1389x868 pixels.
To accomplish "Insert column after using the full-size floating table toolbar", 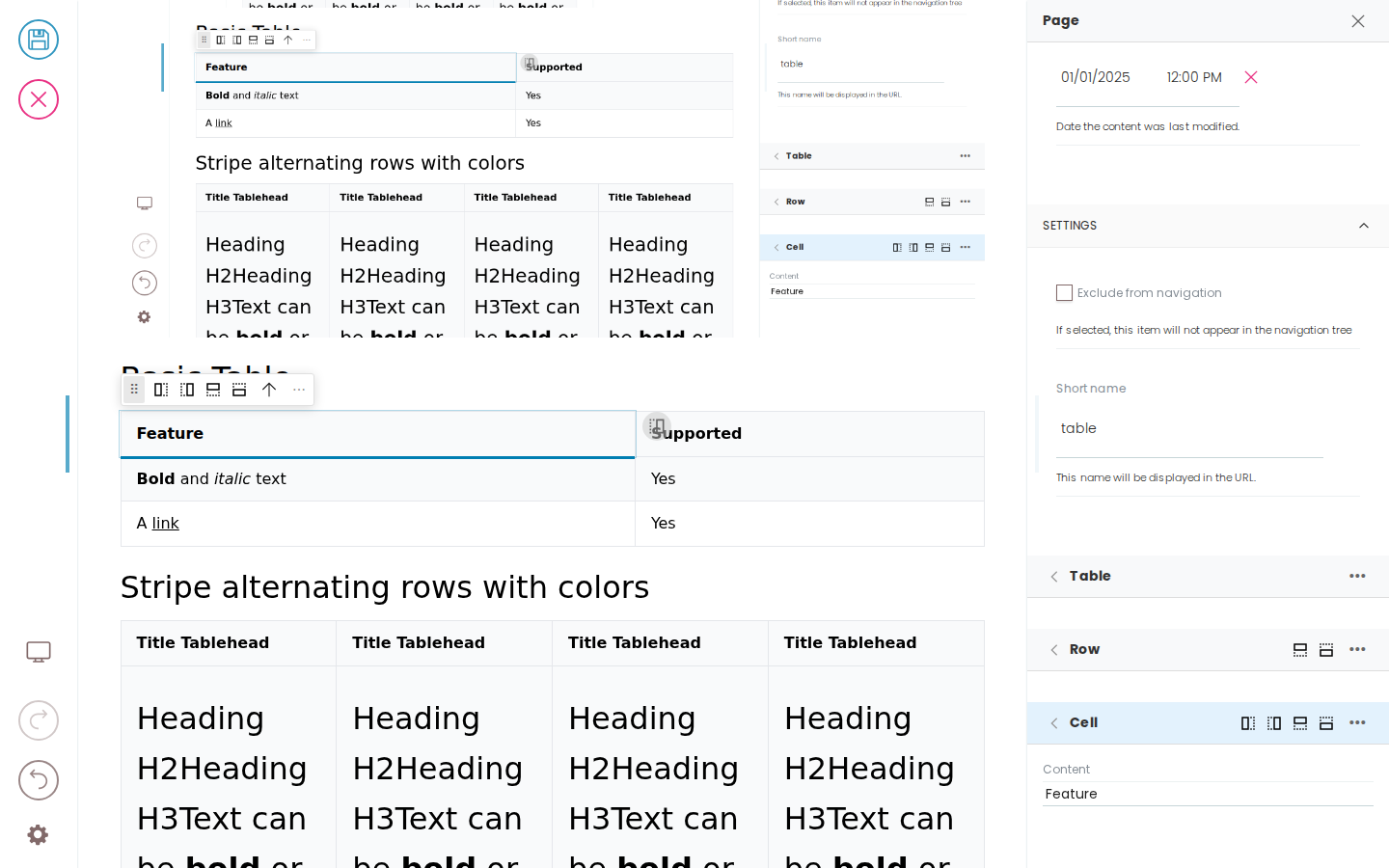I will click(x=161, y=390).
